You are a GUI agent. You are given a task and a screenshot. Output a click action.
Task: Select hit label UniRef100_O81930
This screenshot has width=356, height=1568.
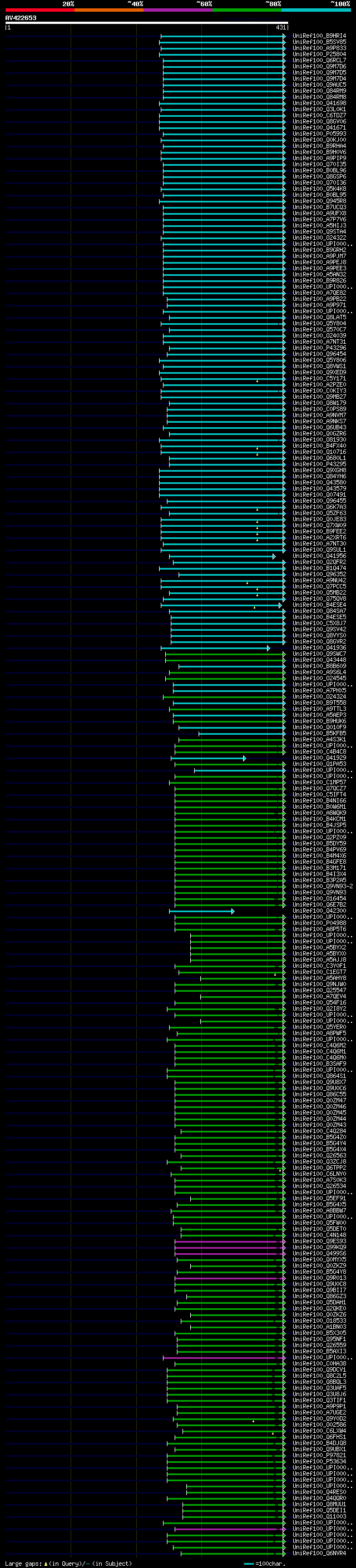pos(319,439)
